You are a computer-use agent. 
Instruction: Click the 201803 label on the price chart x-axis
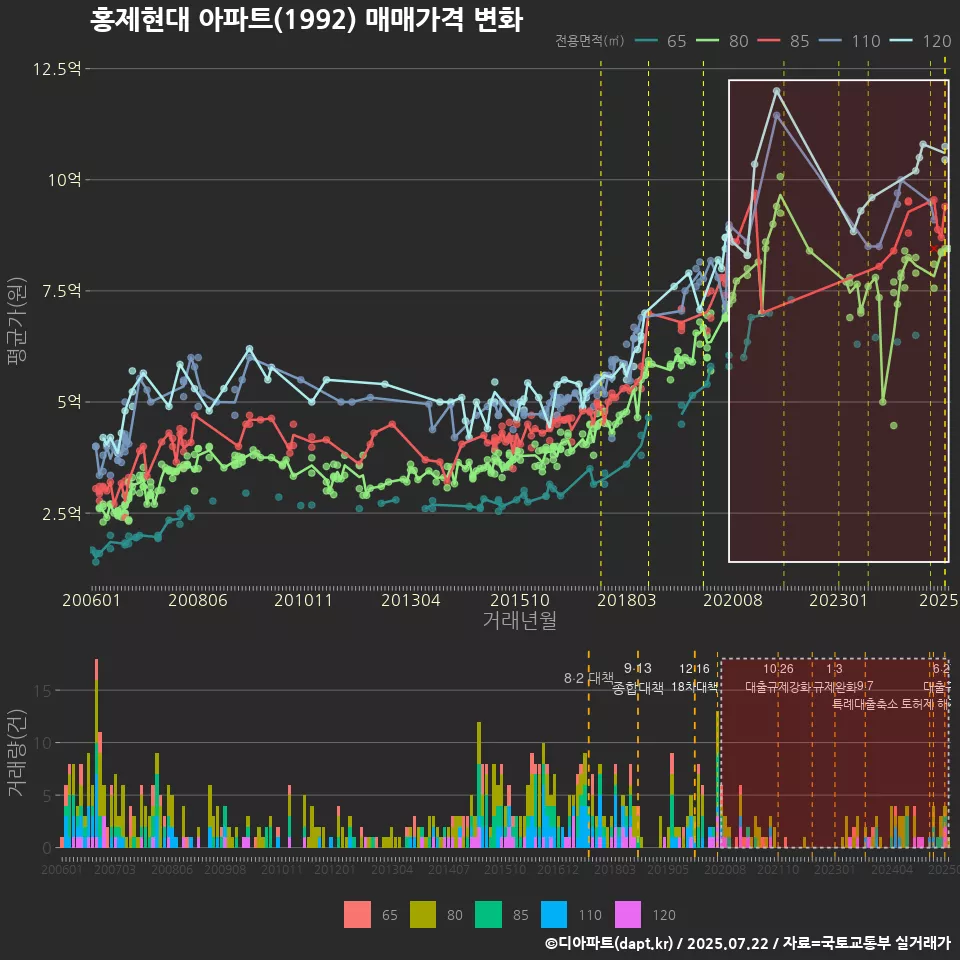click(x=626, y=600)
